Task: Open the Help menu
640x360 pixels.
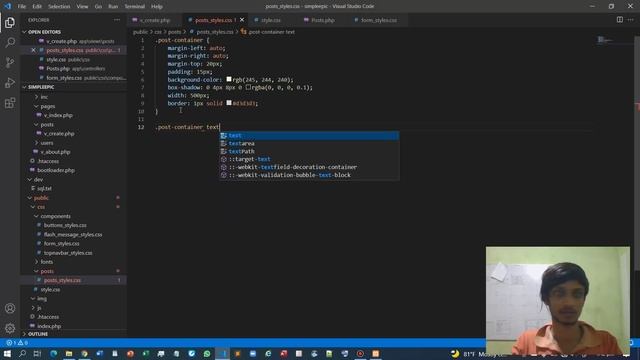Action: pyautogui.click(x=157, y=7)
